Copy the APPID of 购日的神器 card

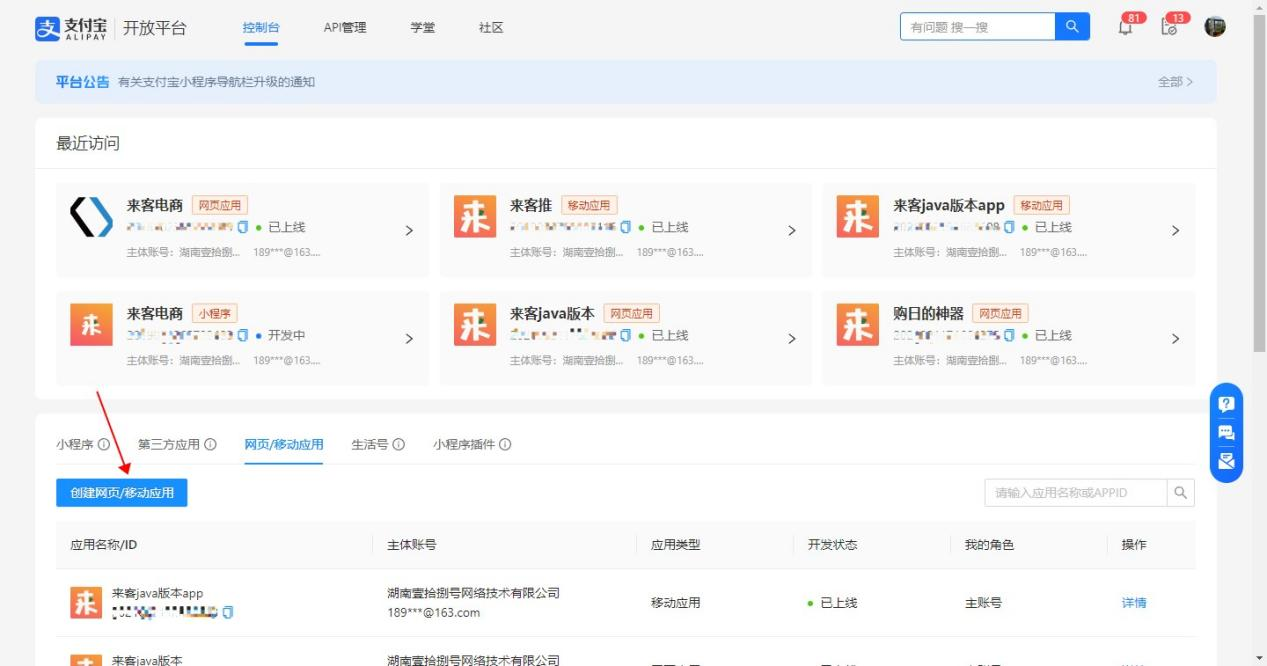[1009, 335]
